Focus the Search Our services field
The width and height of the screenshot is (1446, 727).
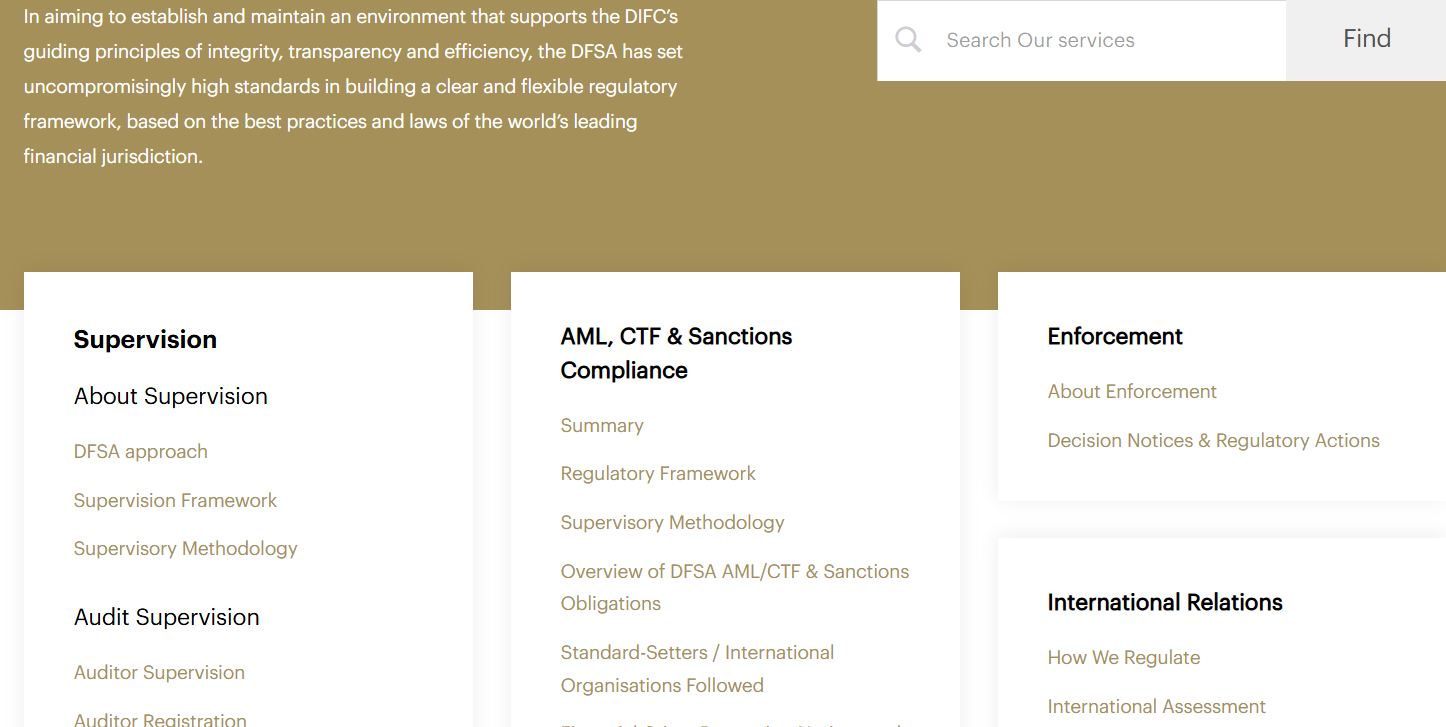[1081, 40]
